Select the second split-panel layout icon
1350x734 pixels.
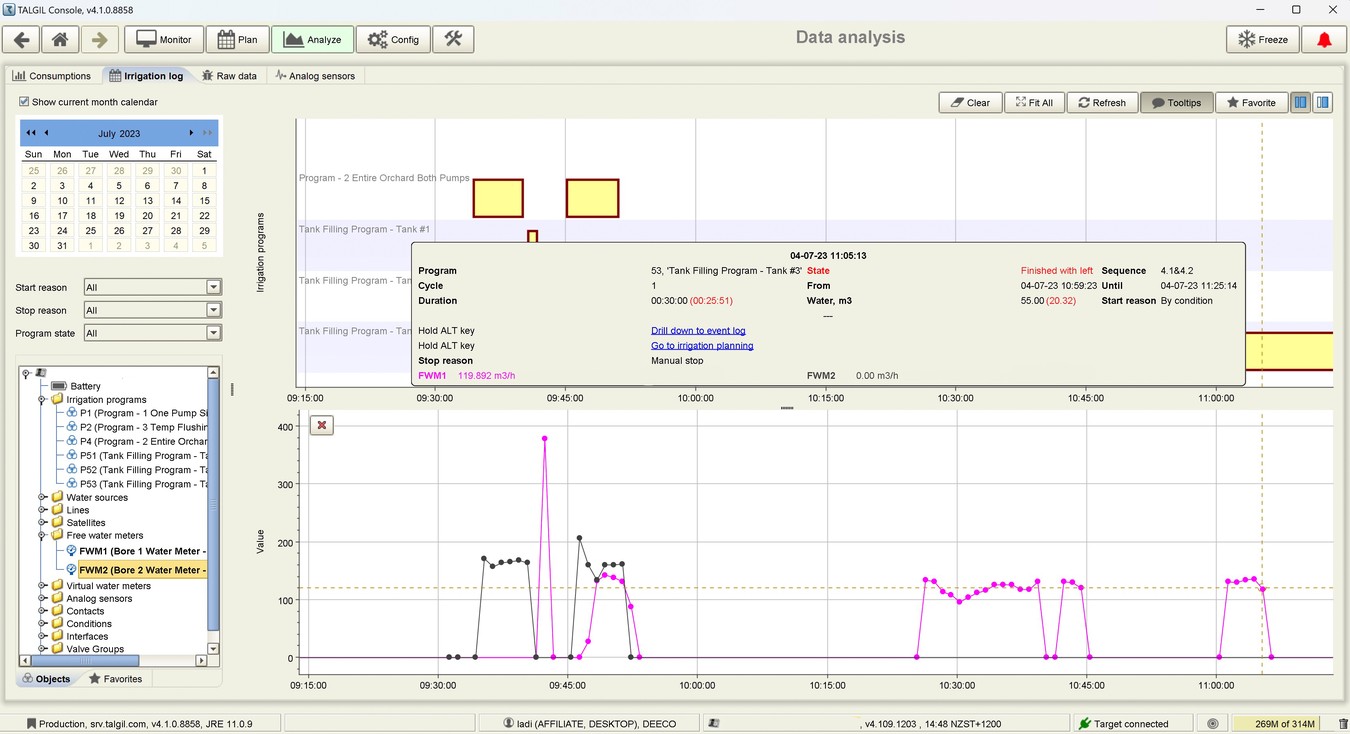click(x=1322, y=102)
